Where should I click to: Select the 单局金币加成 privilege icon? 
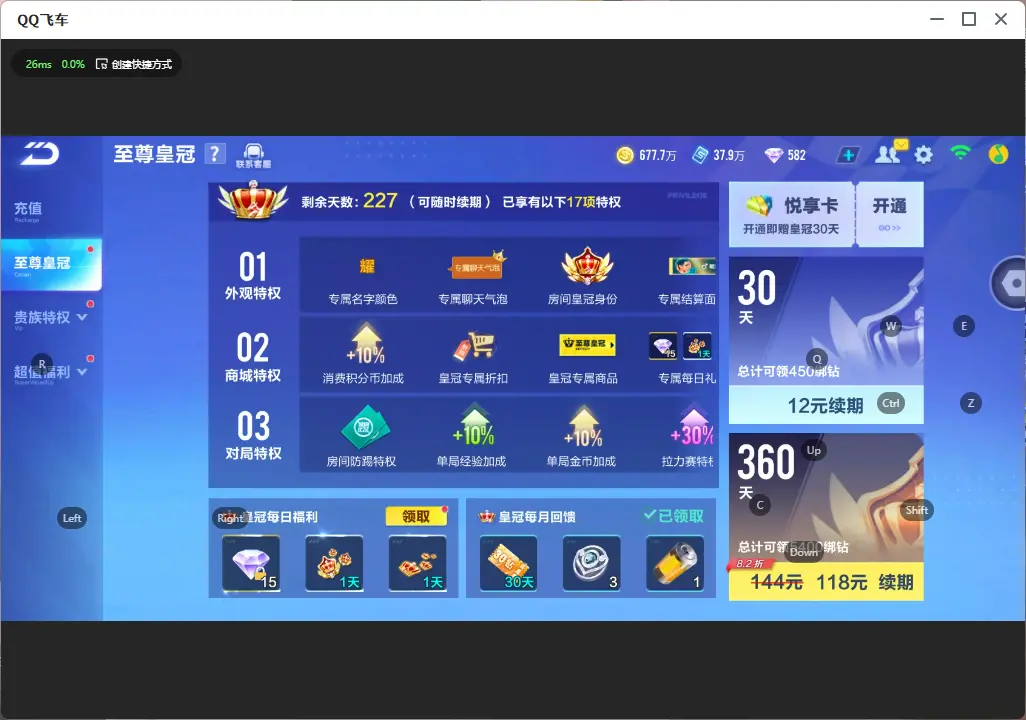coord(583,426)
